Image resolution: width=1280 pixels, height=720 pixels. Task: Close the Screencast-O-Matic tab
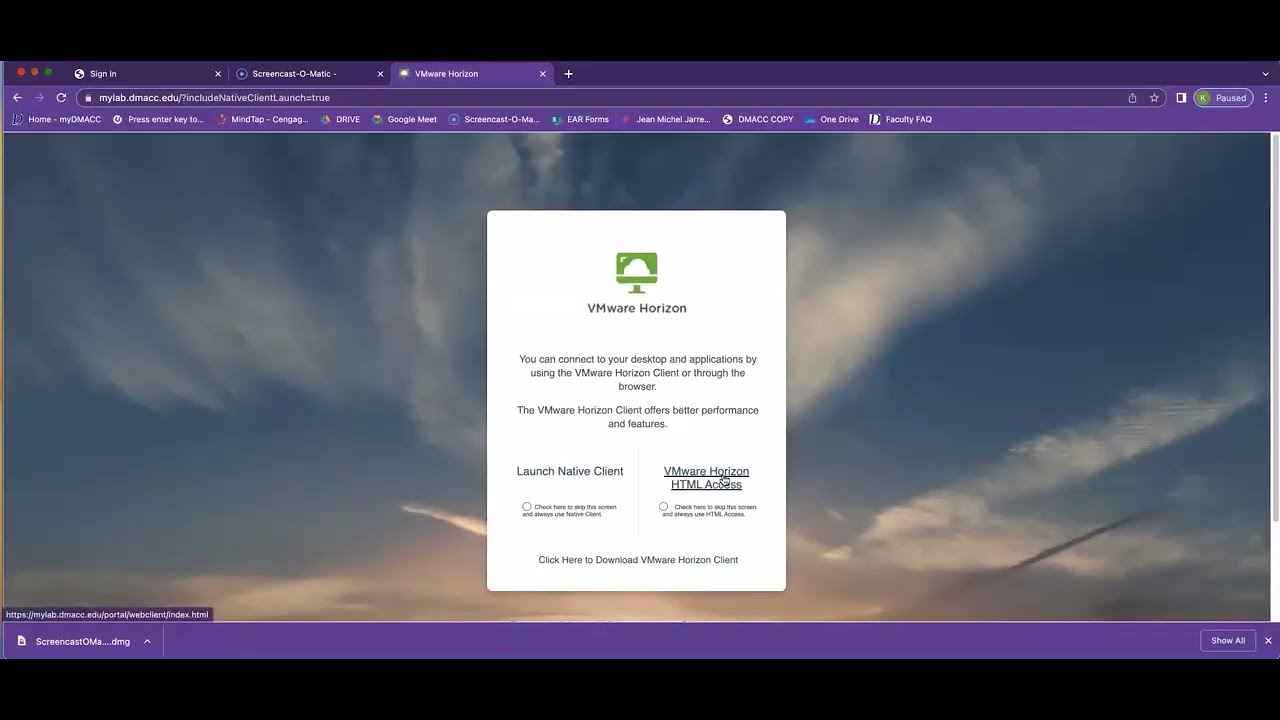[380, 74]
